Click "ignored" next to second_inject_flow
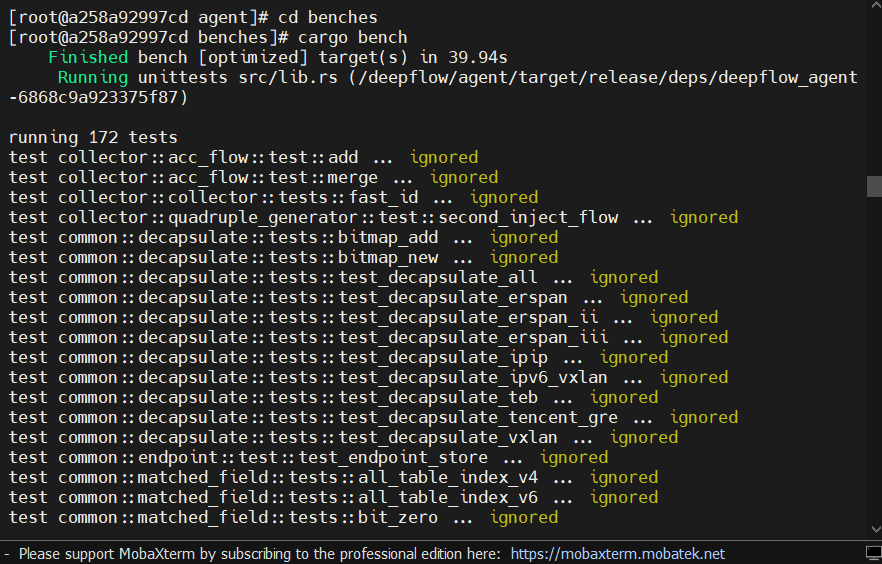 click(x=704, y=217)
